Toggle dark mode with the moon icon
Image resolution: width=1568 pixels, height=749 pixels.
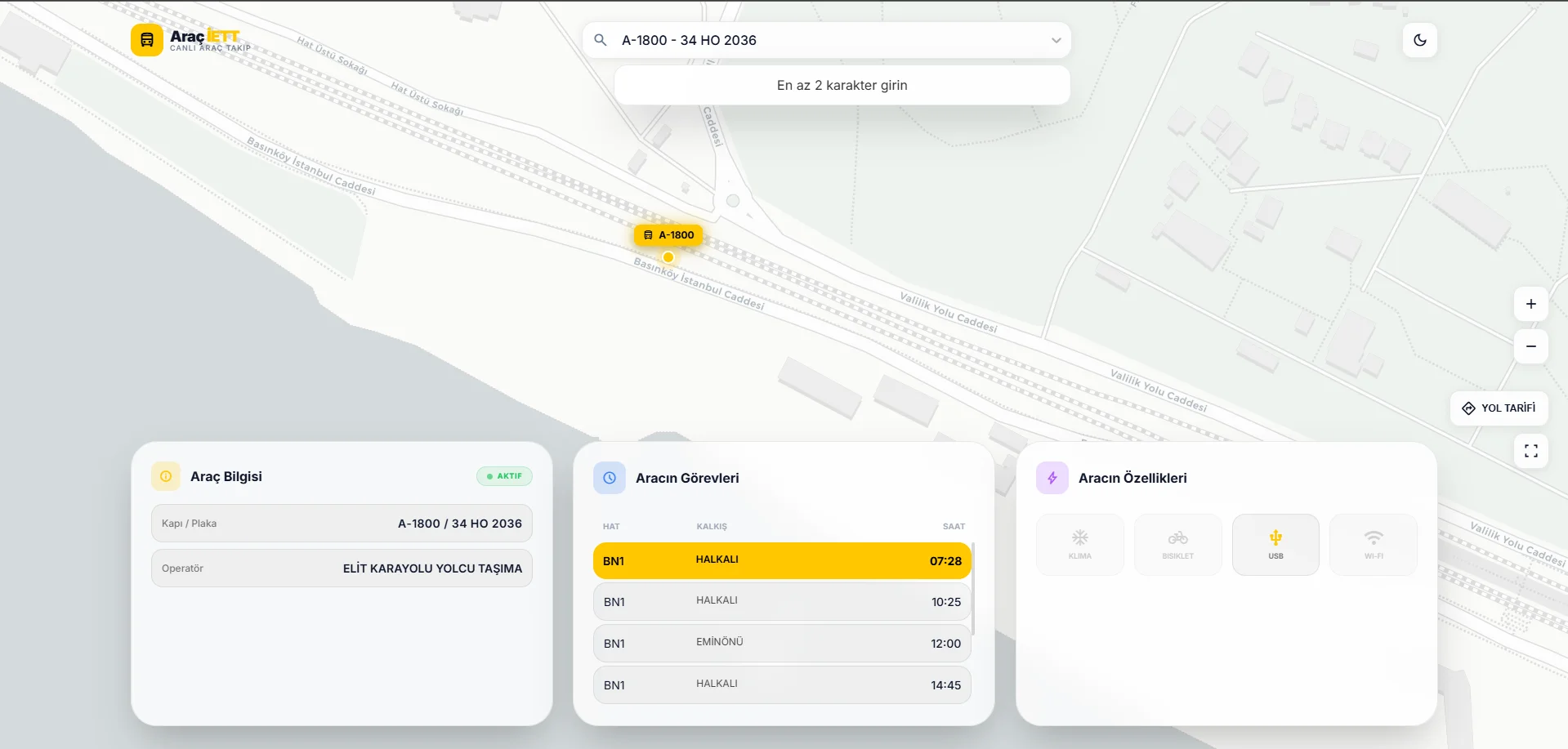(1419, 40)
